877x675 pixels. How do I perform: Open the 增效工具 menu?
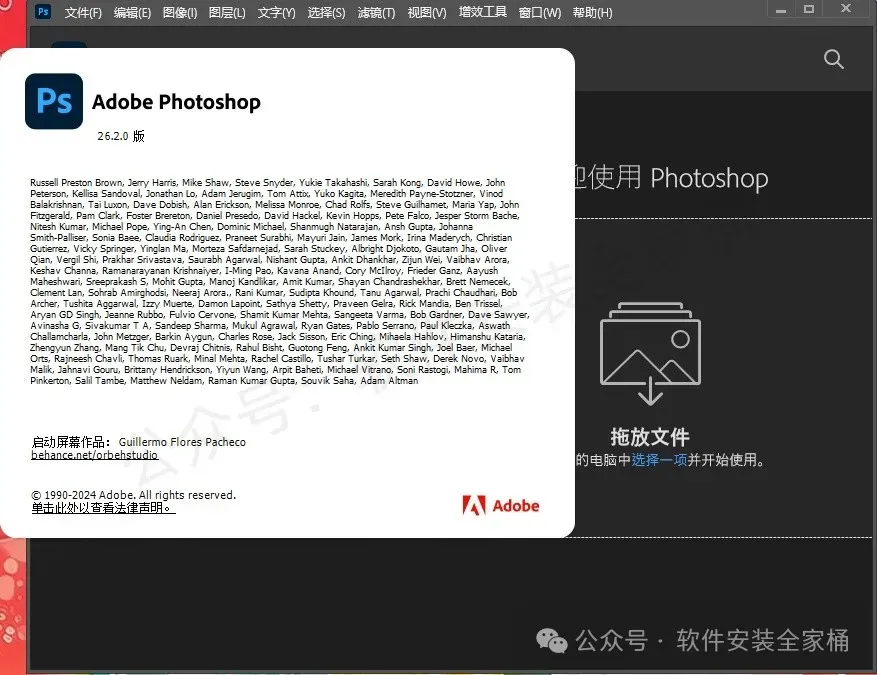click(x=482, y=12)
